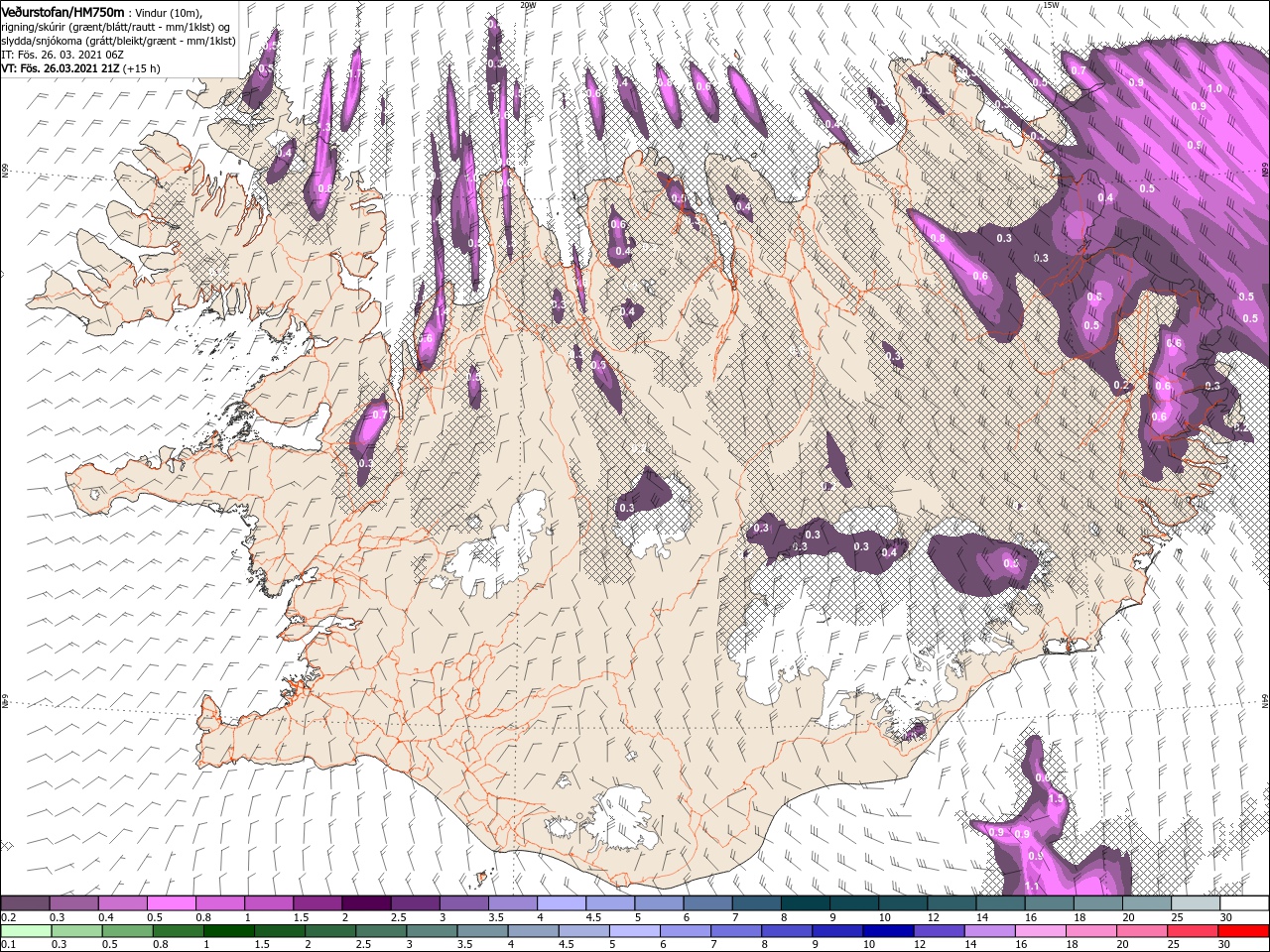Pick bottom legend swatch between 0.1 and 0.3
This screenshot has width=1270, height=952.
(x=27, y=930)
